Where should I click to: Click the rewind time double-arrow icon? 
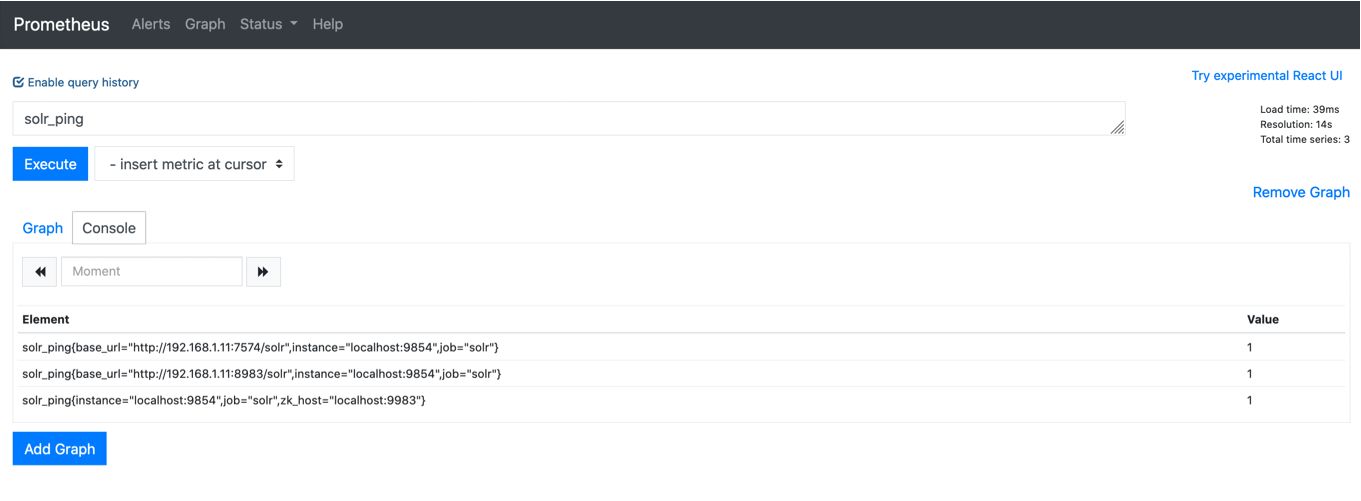pyautogui.click(x=40, y=272)
